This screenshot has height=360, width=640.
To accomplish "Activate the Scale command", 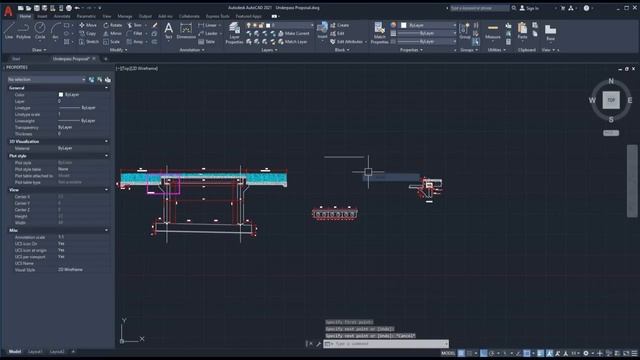I will coord(111,42).
